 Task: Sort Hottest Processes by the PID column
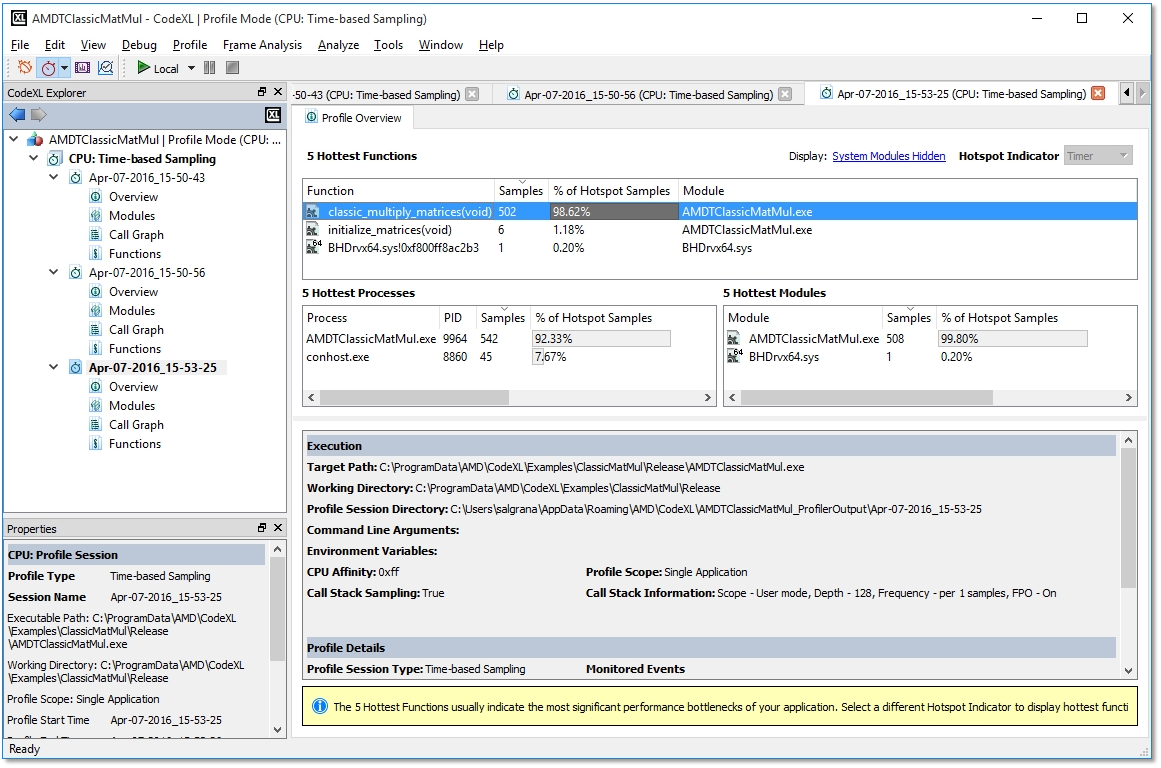(458, 318)
